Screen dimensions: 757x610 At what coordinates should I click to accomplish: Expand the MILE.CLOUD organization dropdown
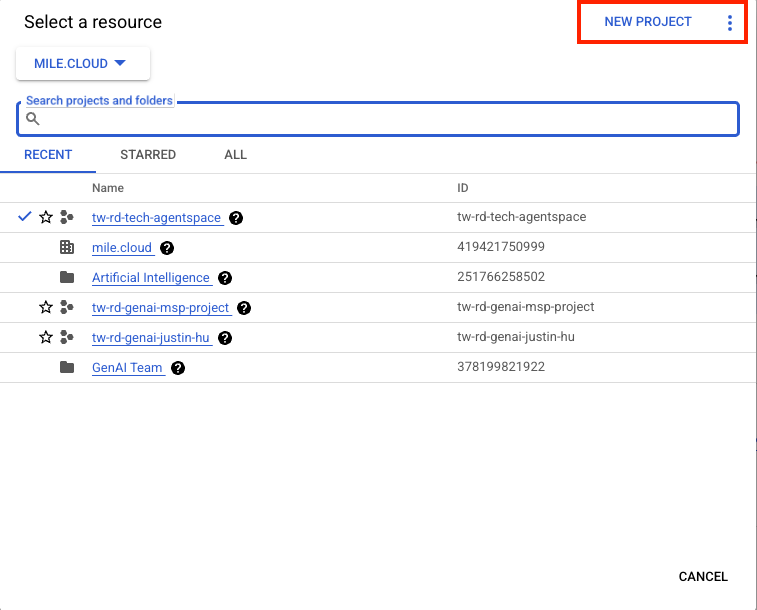pyautogui.click(x=82, y=63)
